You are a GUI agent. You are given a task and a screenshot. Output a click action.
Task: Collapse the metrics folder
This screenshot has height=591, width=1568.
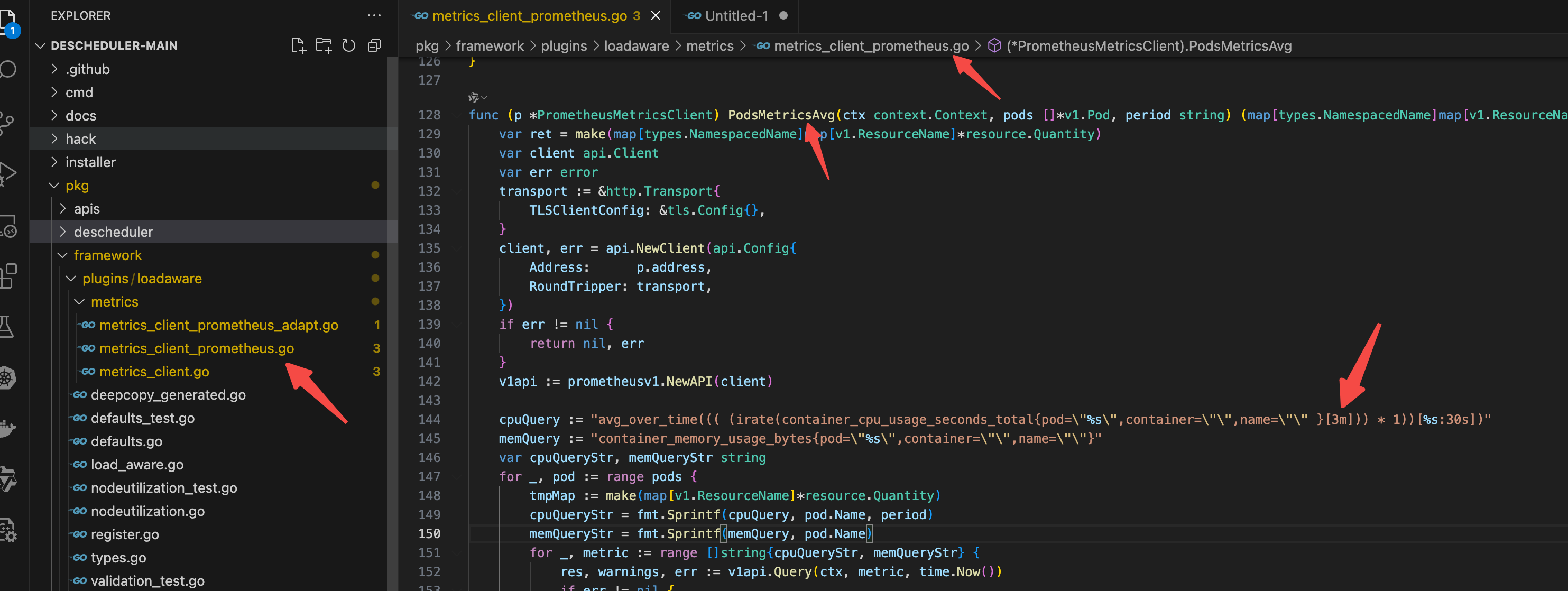point(114,302)
